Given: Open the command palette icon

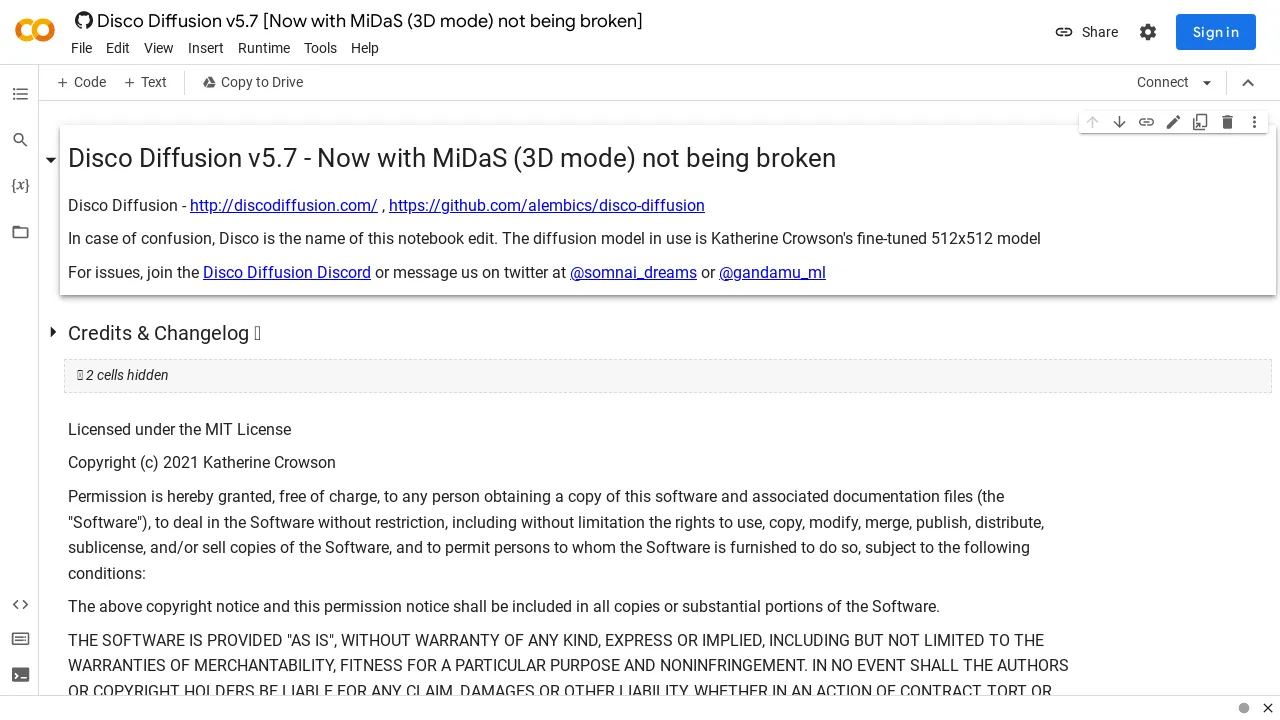Looking at the screenshot, I should (x=20, y=639).
